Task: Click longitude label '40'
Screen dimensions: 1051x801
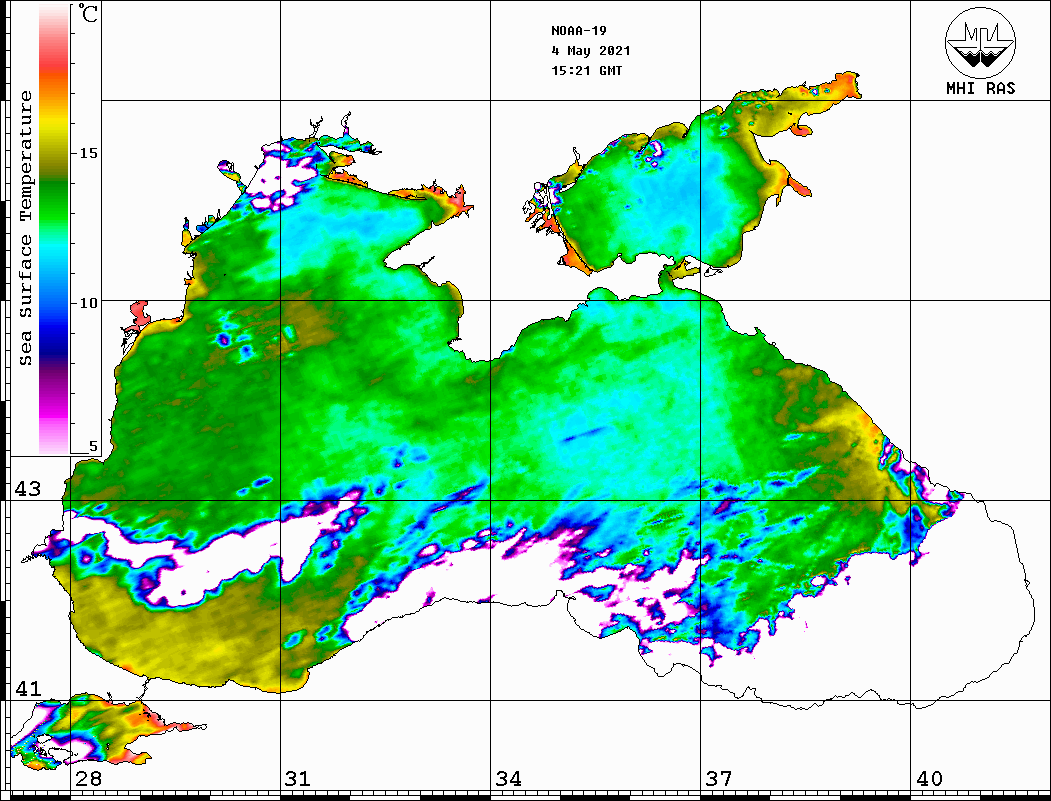Action: [x=929, y=779]
